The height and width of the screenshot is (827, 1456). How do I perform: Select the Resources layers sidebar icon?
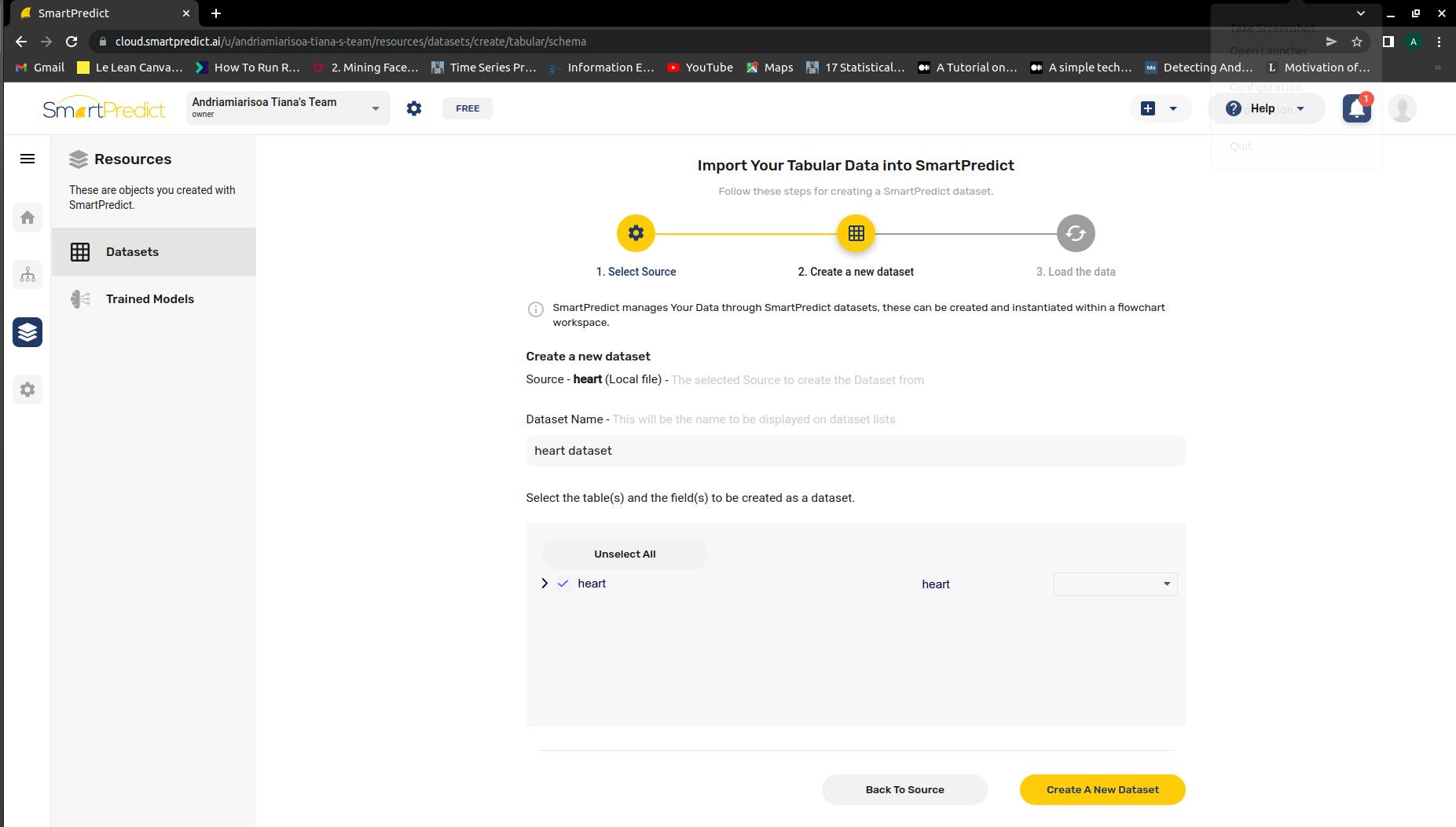pos(28,332)
